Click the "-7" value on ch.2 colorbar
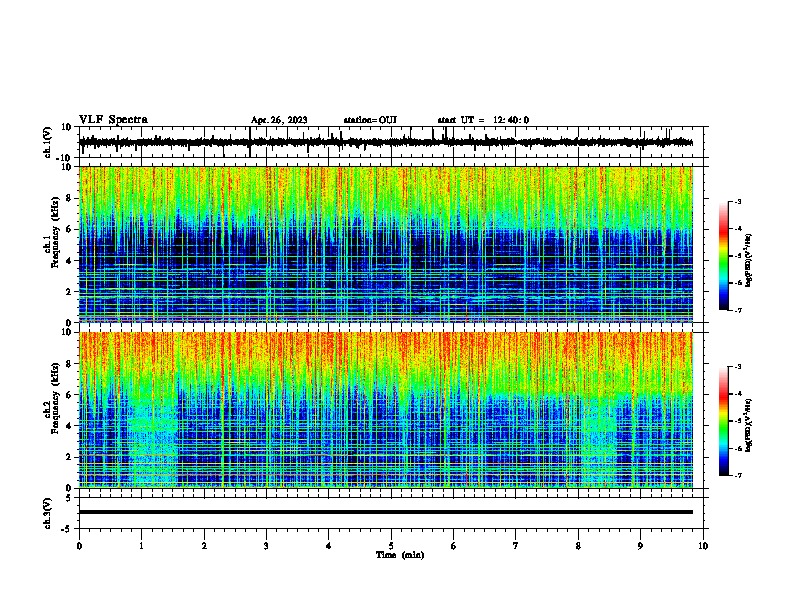The height and width of the screenshot is (612, 792). [737, 475]
